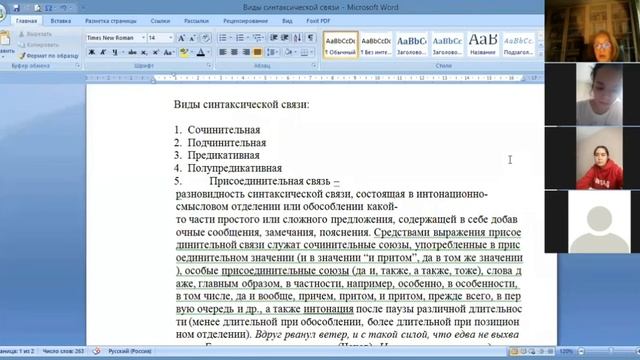
Task: Open the Foxit PDF tab
Action: click(318, 21)
